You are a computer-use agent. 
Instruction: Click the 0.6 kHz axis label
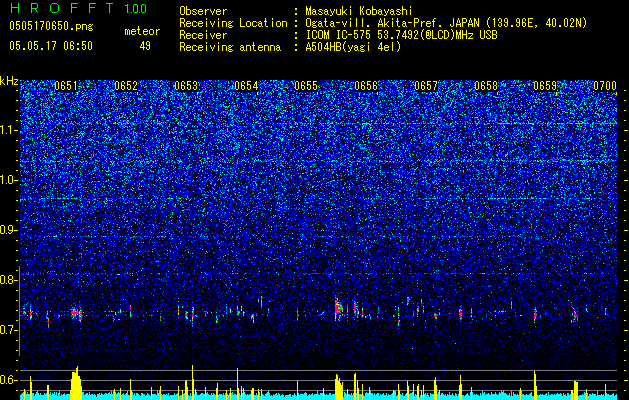(x=9, y=380)
